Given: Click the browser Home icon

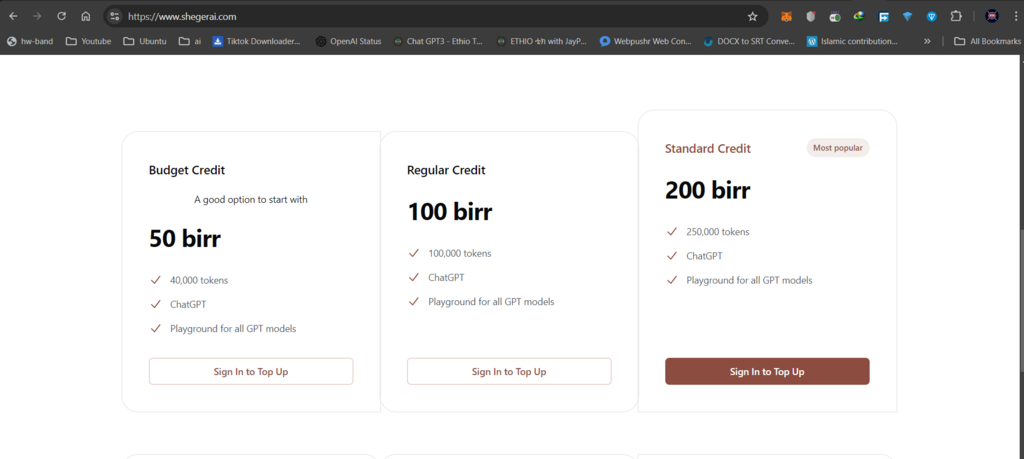Looking at the screenshot, I should tap(86, 16).
